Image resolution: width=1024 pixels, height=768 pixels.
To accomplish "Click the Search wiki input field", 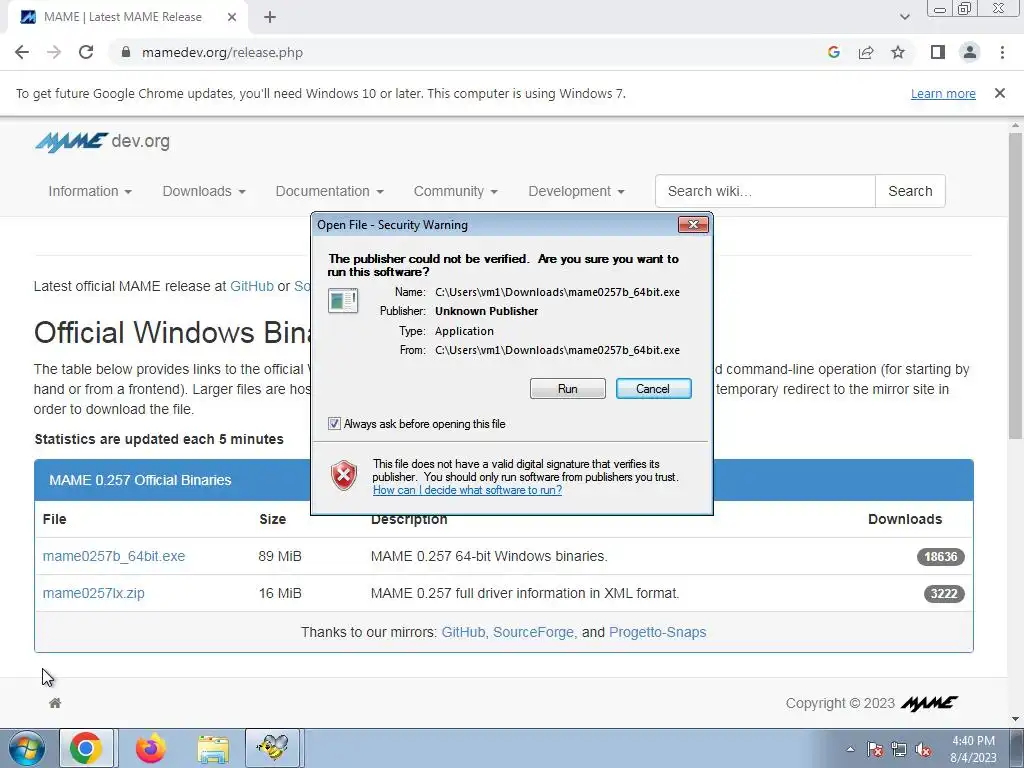I will point(765,191).
